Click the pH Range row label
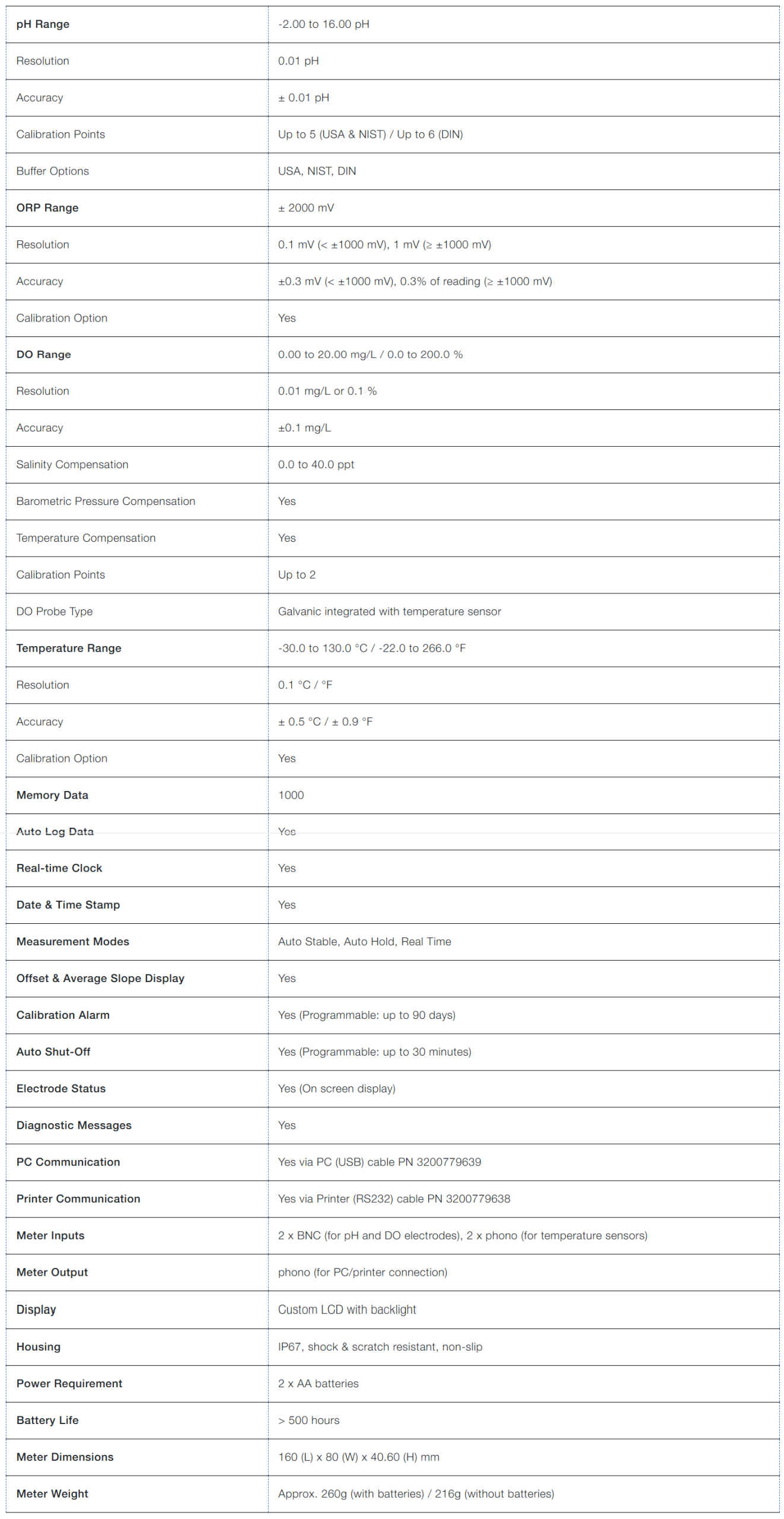The height and width of the screenshot is (1519, 784). [x=43, y=24]
